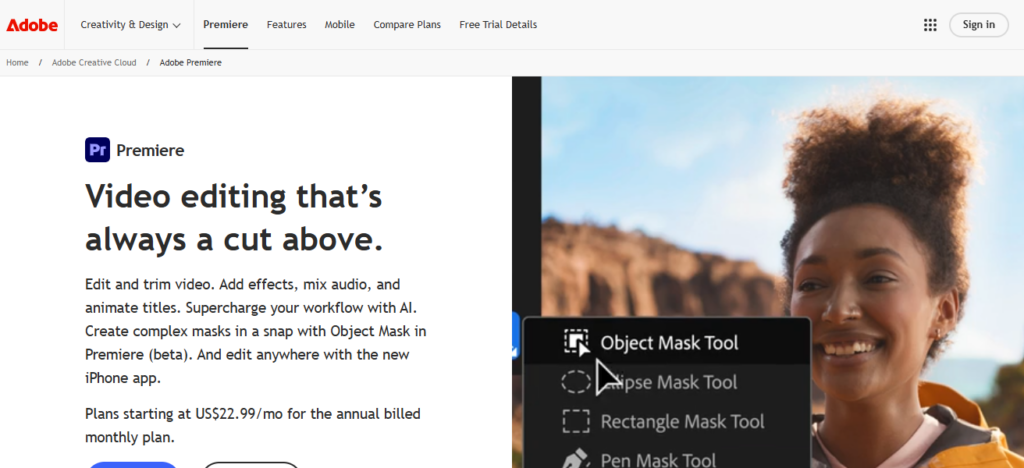1024x468 pixels.
Task: Select Pen Mask Tool label in hero image
Action: [658, 460]
